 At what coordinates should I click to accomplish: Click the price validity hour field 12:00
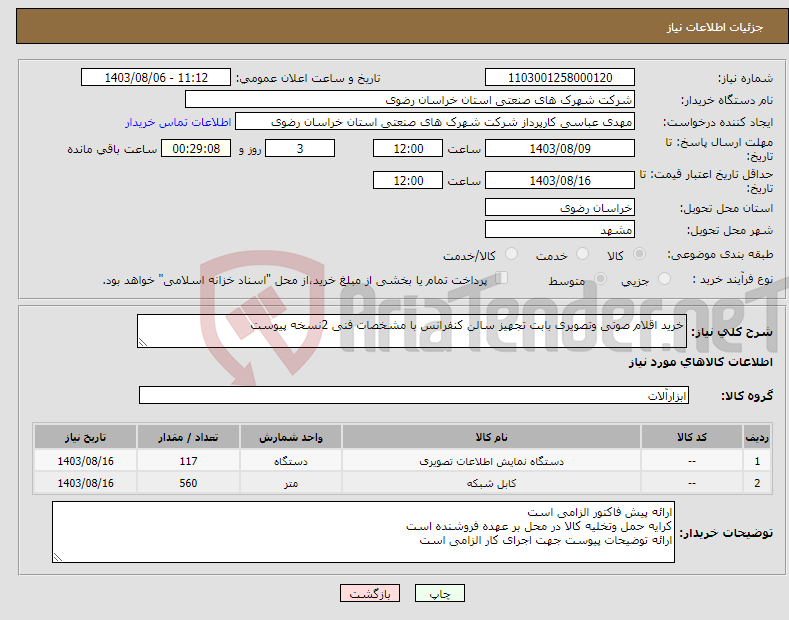408,180
